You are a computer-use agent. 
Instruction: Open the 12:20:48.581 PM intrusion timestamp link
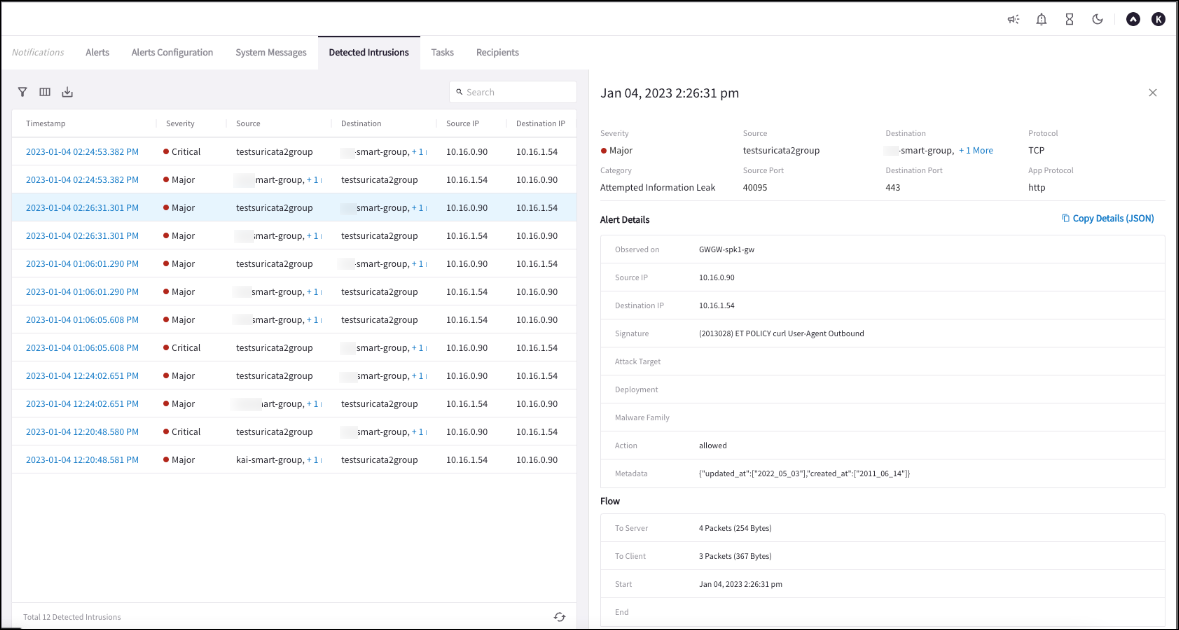[x=82, y=460]
